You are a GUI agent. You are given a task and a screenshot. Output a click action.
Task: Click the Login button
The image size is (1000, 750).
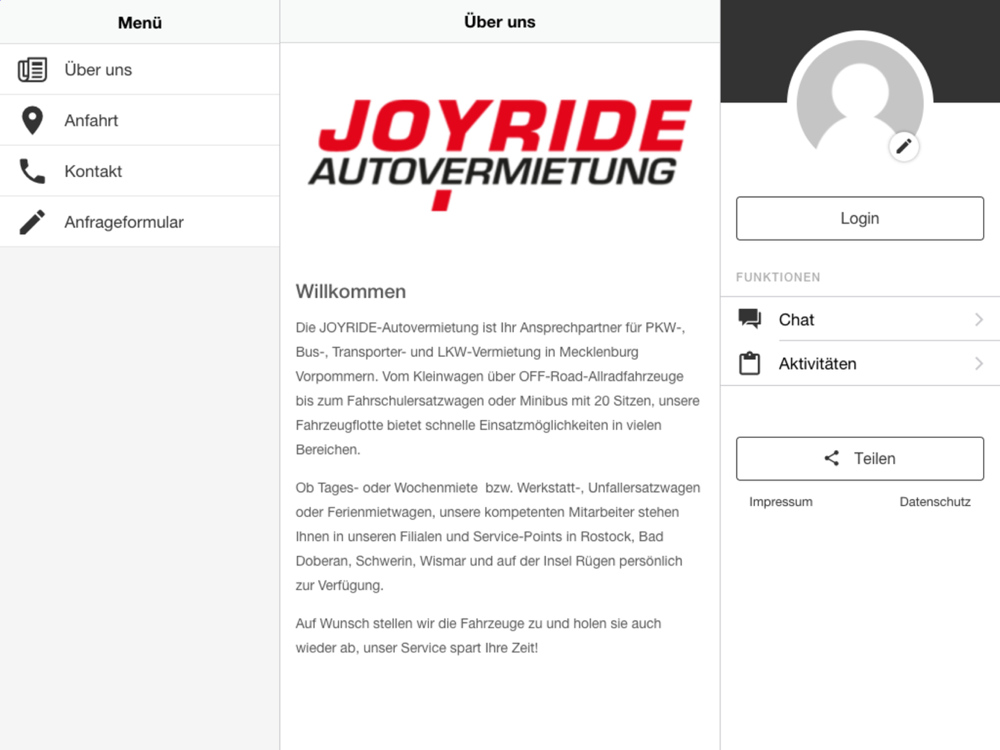tap(860, 218)
